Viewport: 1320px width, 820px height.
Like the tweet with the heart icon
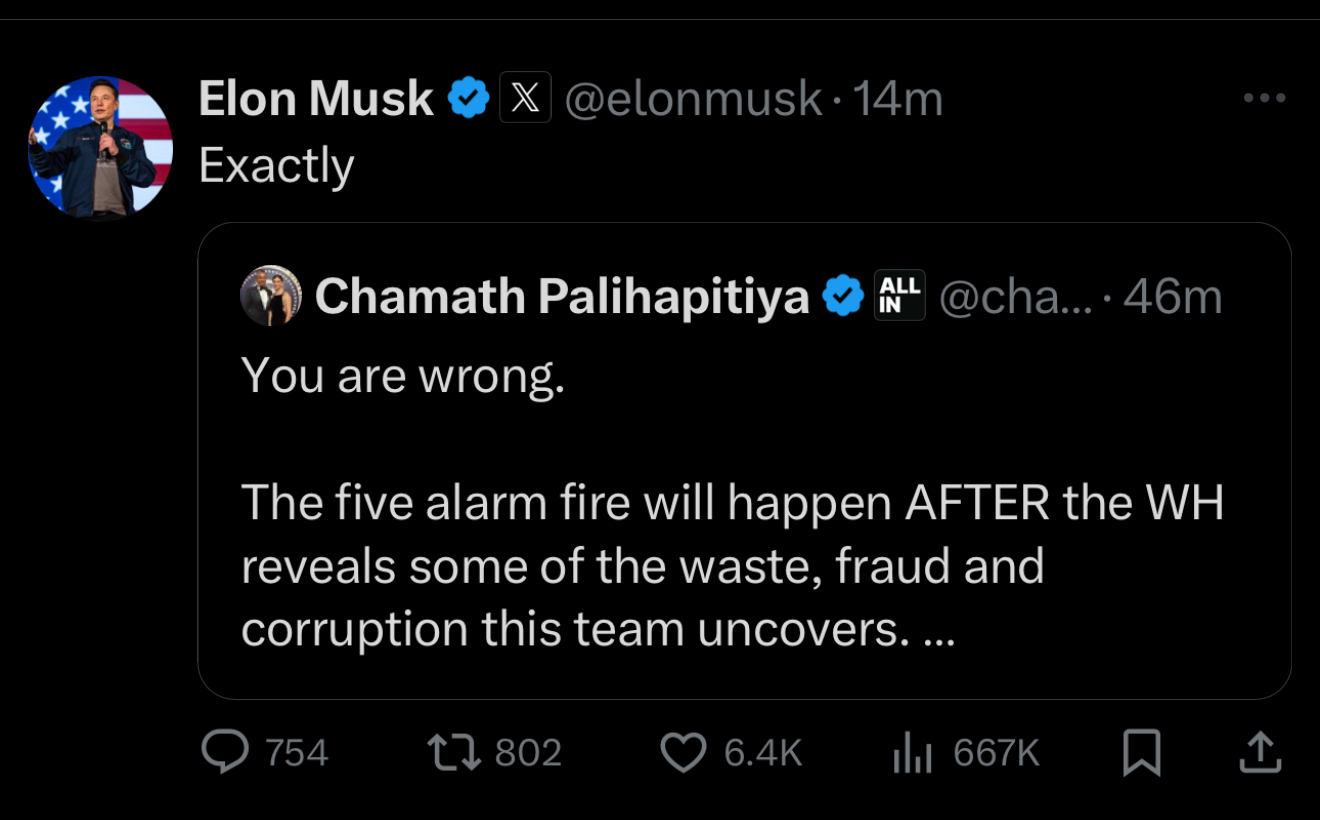pyautogui.click(x=683, y=753)
